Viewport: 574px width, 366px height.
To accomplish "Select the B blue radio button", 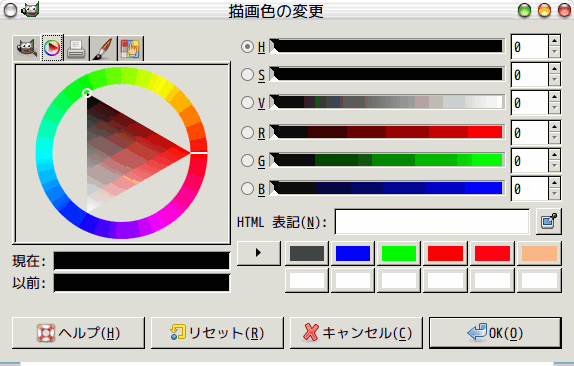I will 247,188.
